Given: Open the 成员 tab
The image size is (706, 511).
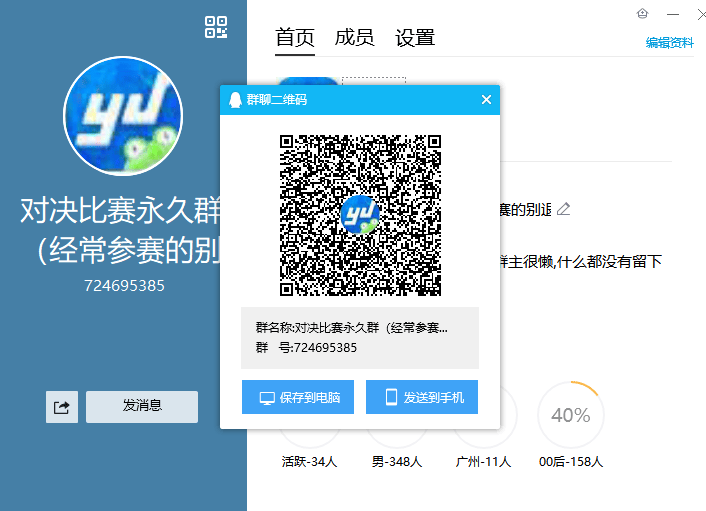Looking at the screenshot, I should 354,37.
